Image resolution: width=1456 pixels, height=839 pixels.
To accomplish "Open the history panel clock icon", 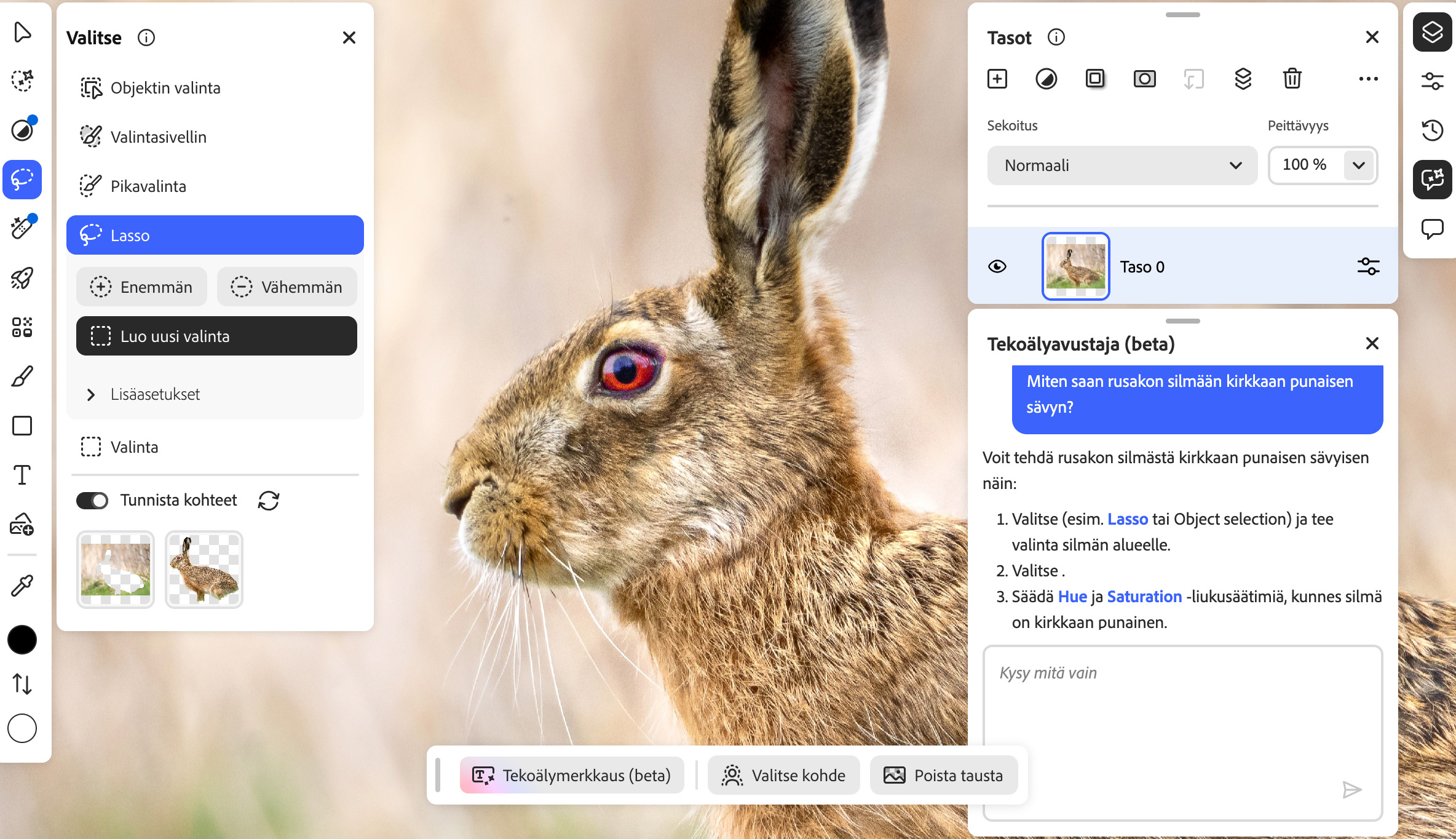I will [1432, 130].
